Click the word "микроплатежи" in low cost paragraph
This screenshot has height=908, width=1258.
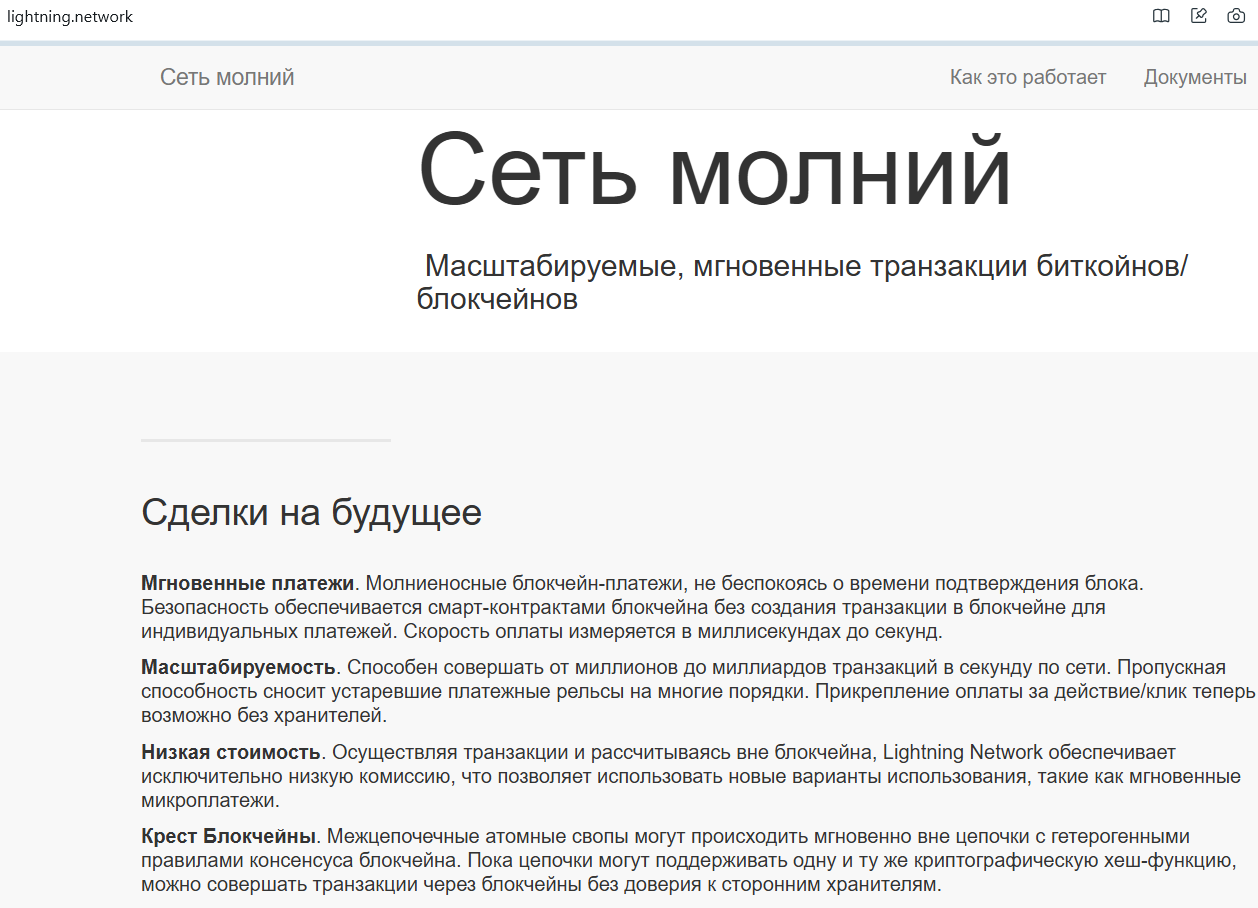click(x=211, y=801)
